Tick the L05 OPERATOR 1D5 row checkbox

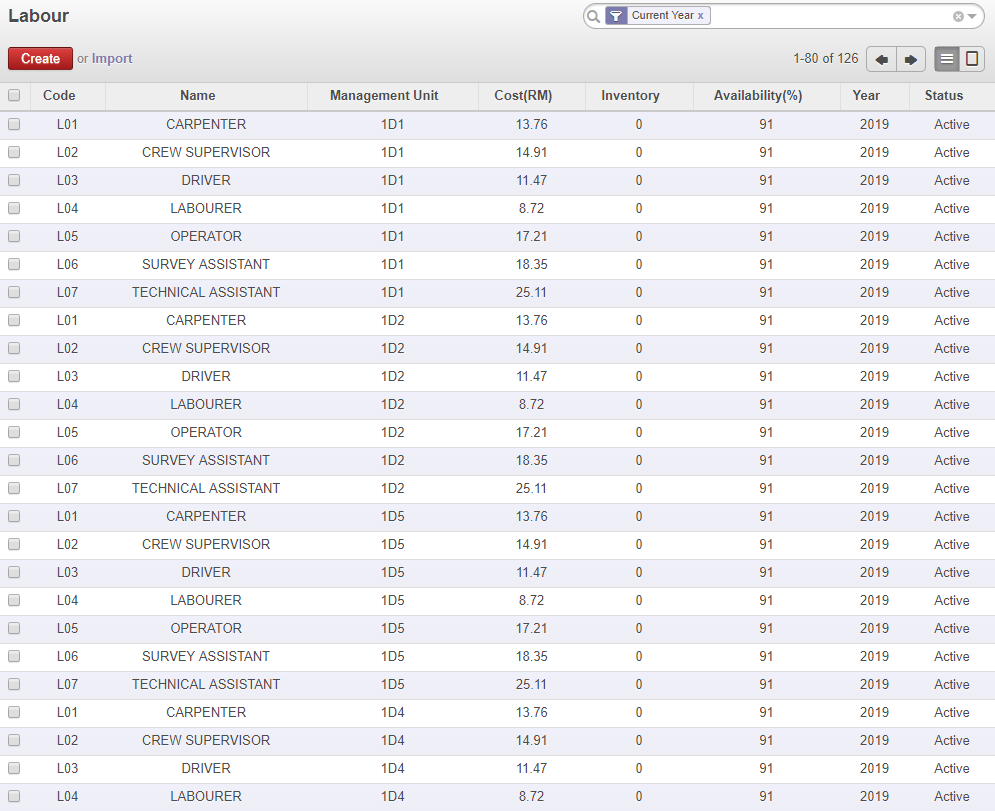point(14,629)
